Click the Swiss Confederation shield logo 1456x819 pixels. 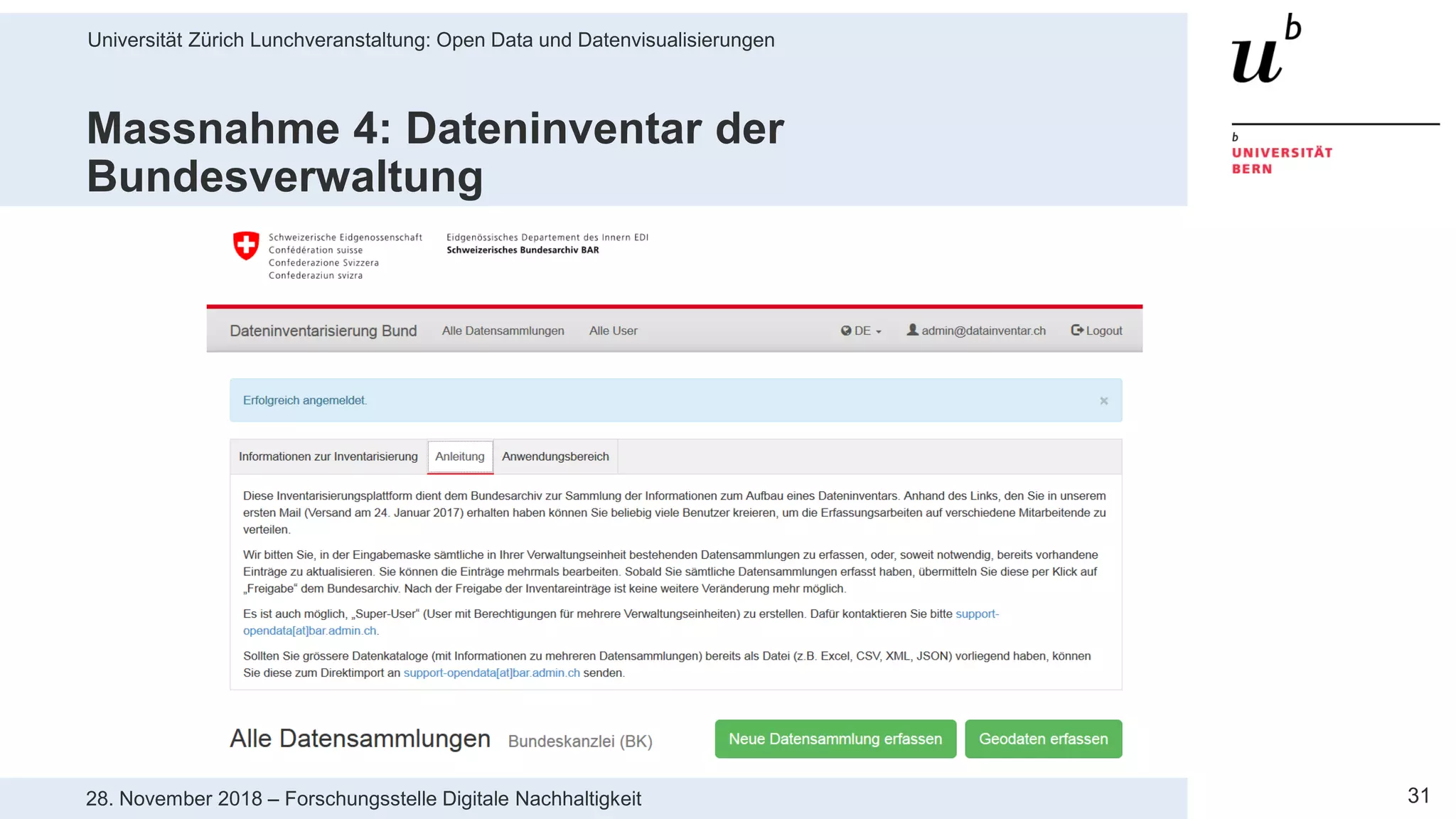[x=246, y=245]
